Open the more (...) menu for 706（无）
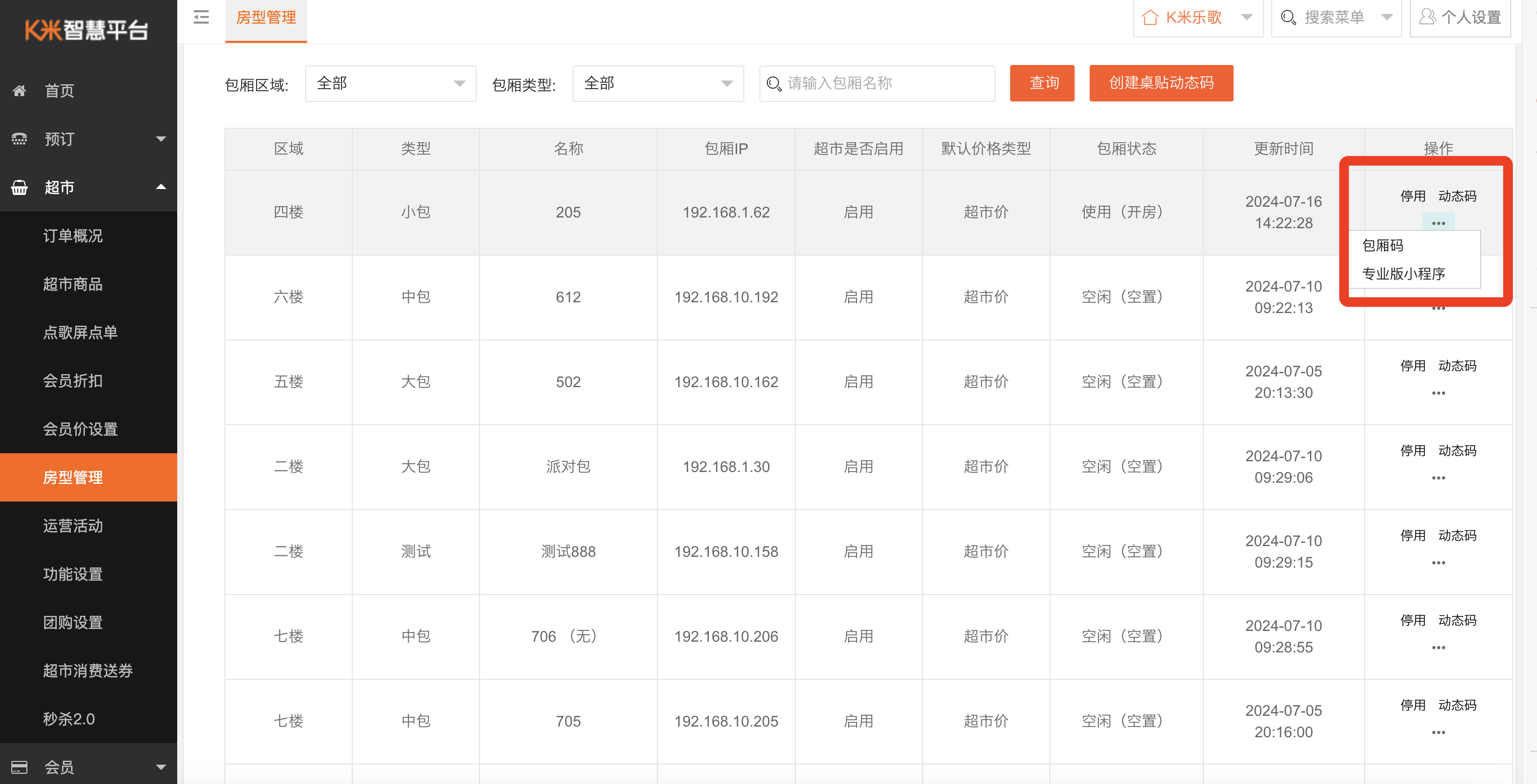1537x784 pixels. (1438, 648)
